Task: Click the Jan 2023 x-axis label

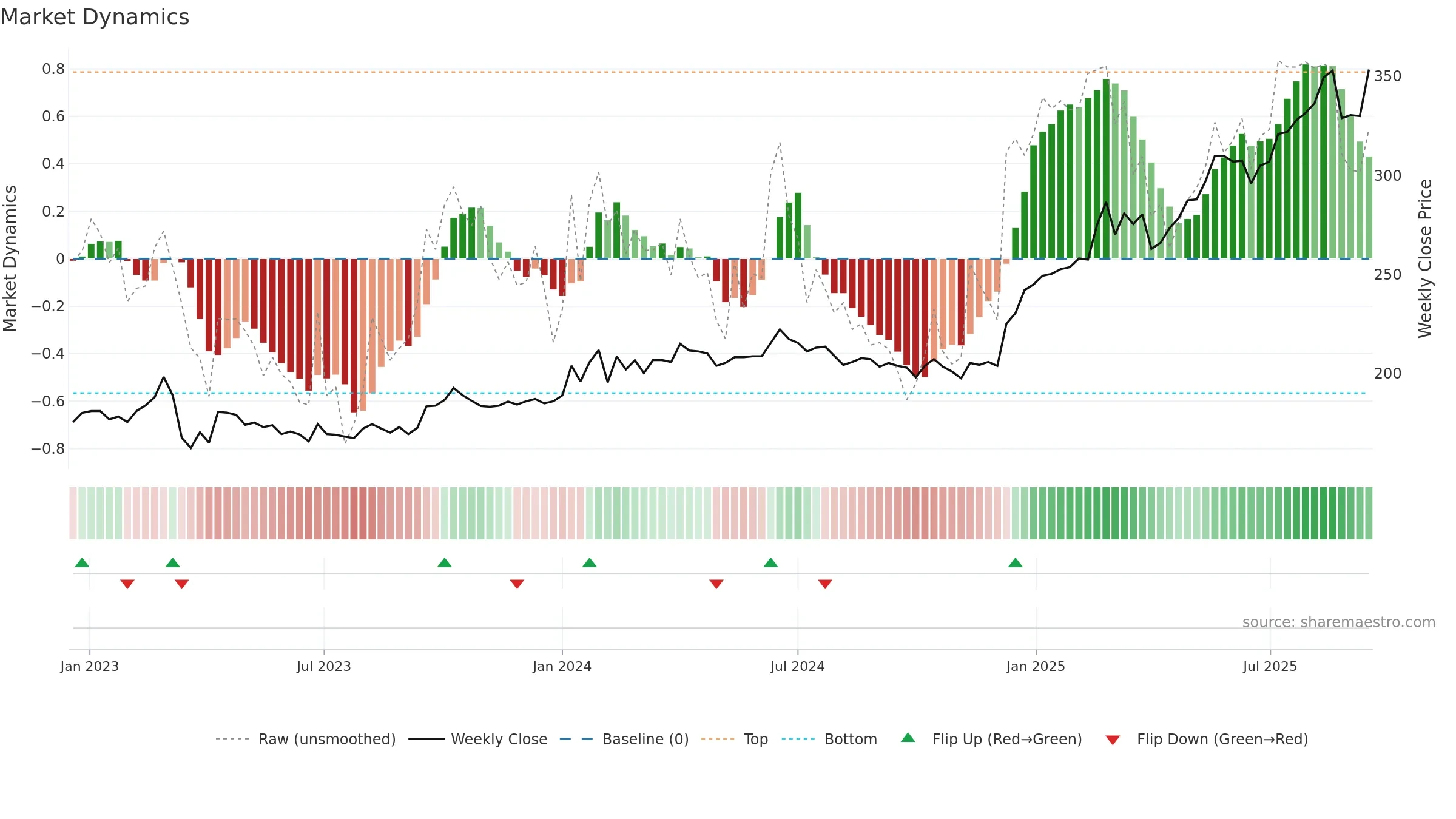Action: pos(90,666)
